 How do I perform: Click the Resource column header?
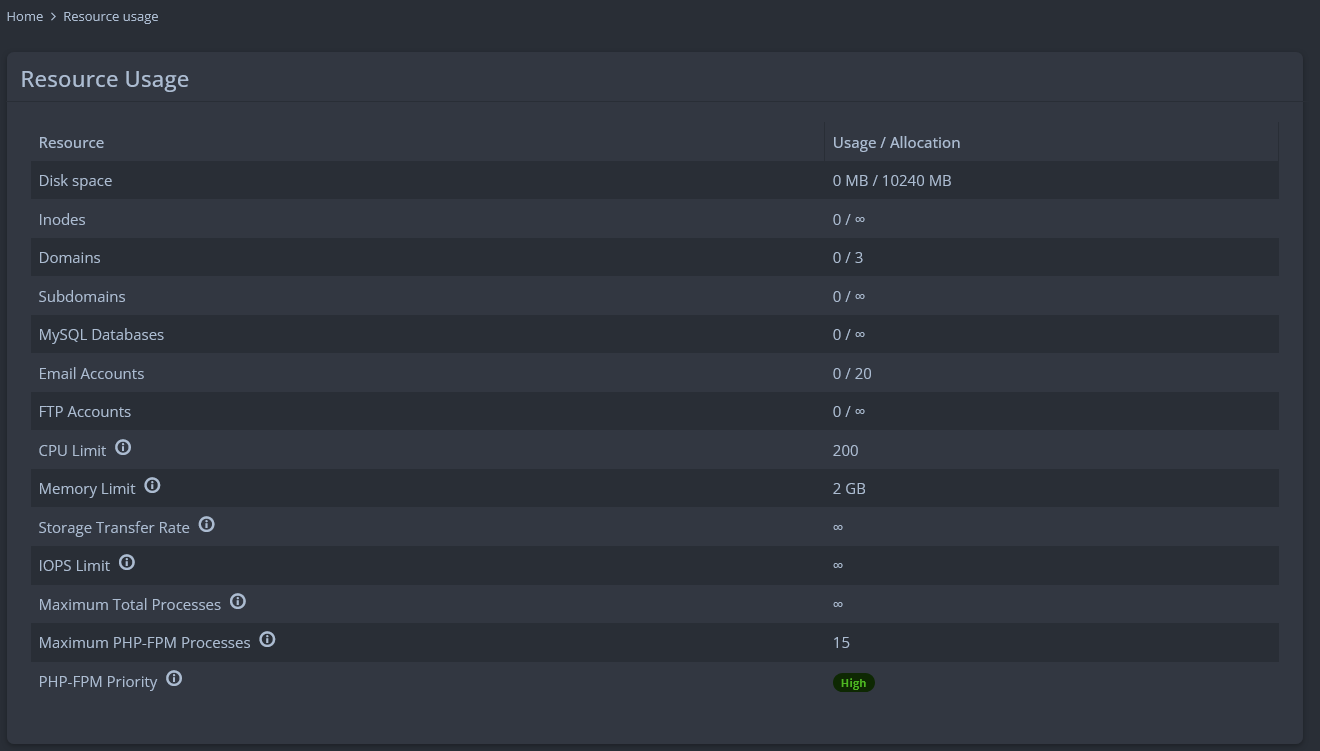[x=71, y=142]
